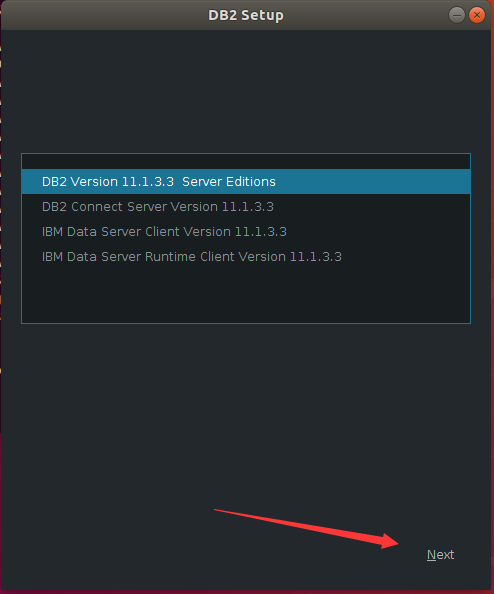This screenshot has height=594, width=494.
Task: Click the orange close icon in title bar
Action: tap(477, 15)
